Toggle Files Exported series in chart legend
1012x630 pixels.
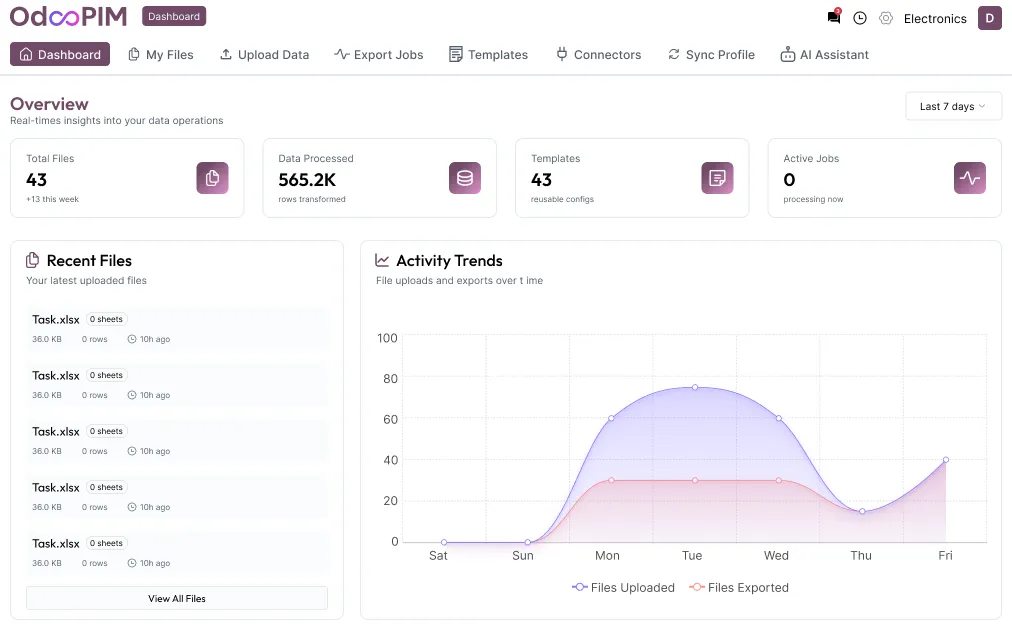click(739, 588)
